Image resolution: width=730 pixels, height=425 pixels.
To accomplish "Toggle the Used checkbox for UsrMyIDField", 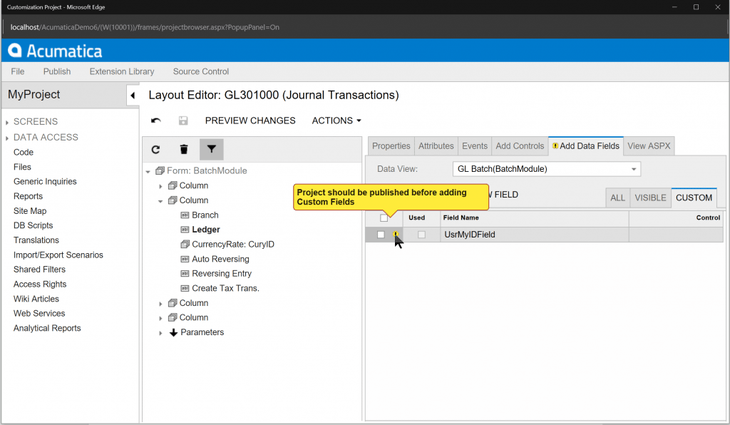I will 421,235.
